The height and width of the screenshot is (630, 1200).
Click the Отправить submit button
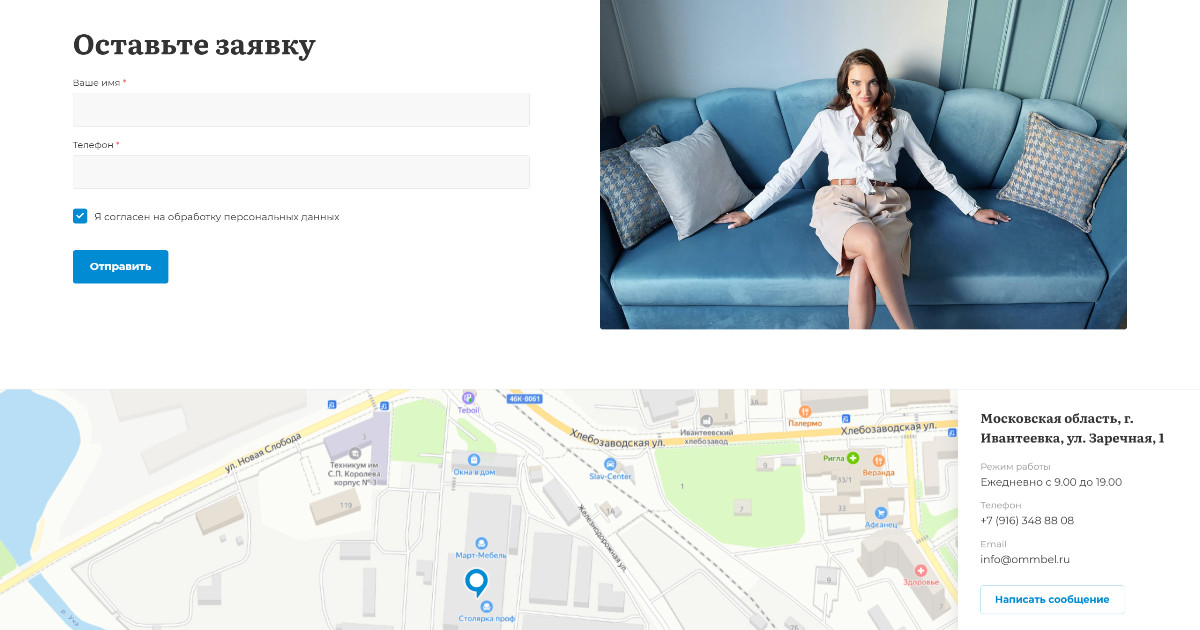120,267
